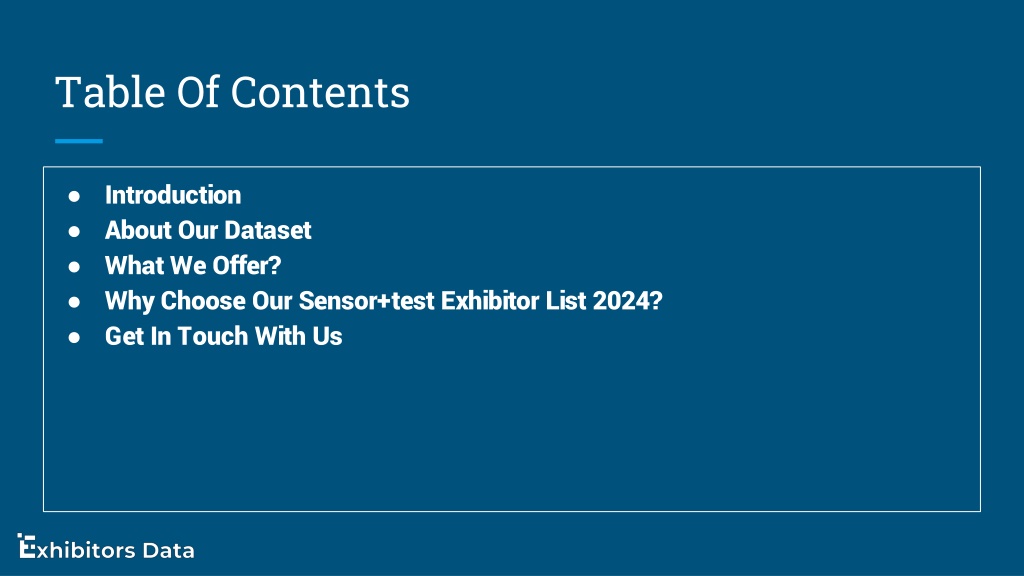Click 2024? in the fourth bullet
1024x576 pixels.
tap(628, 301)
